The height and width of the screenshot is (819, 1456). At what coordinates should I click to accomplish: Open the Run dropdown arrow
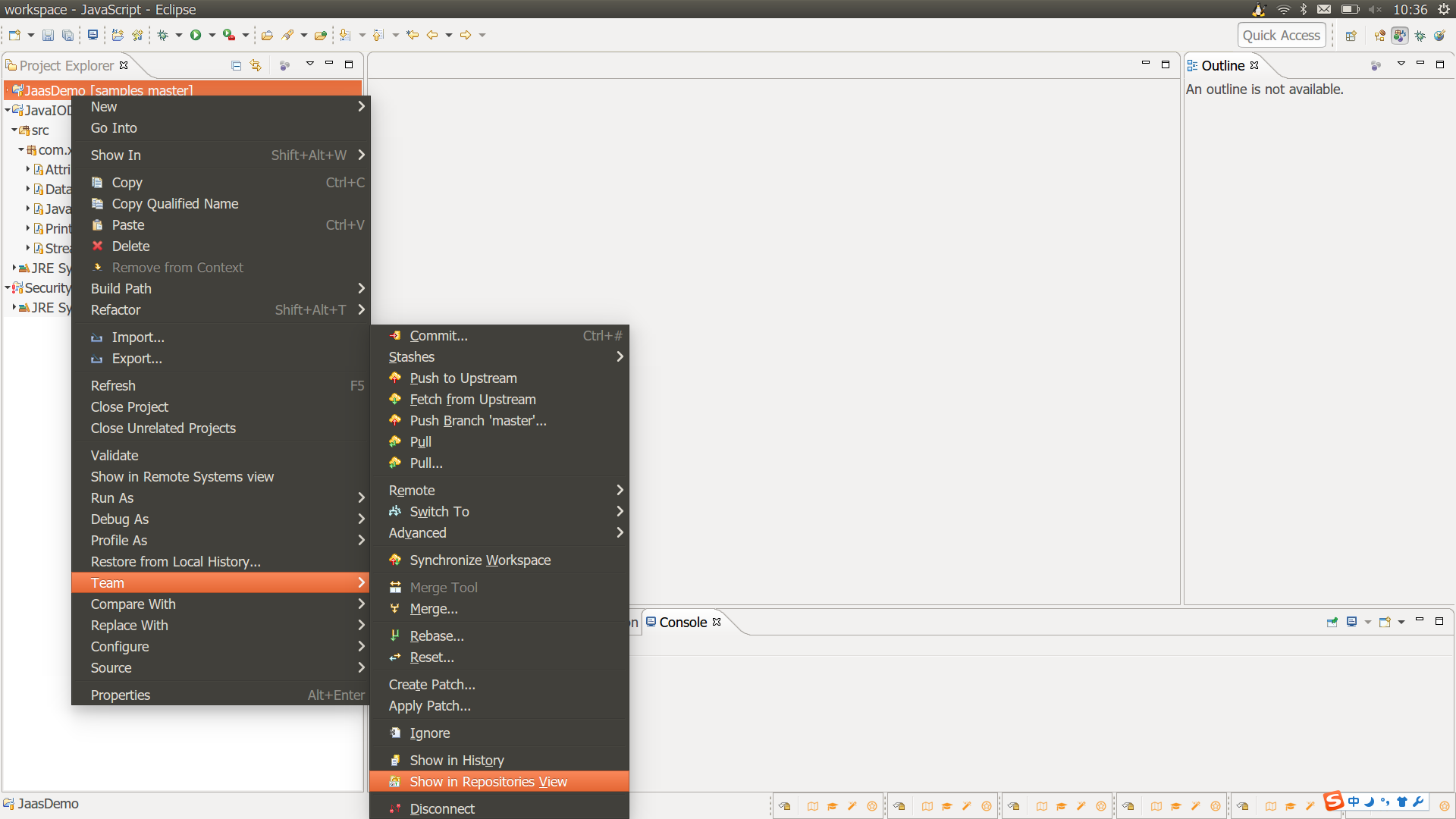212,35
